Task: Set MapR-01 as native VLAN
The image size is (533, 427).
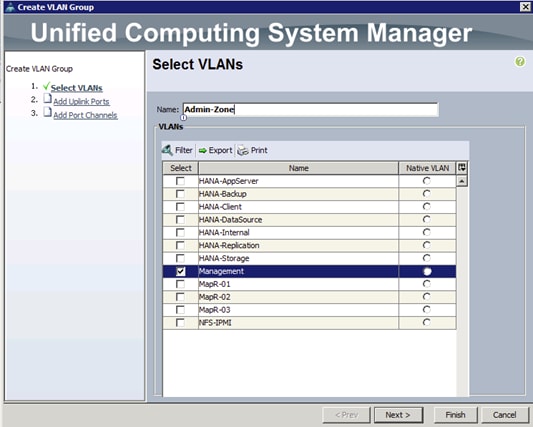Action: tap(427, 284)
